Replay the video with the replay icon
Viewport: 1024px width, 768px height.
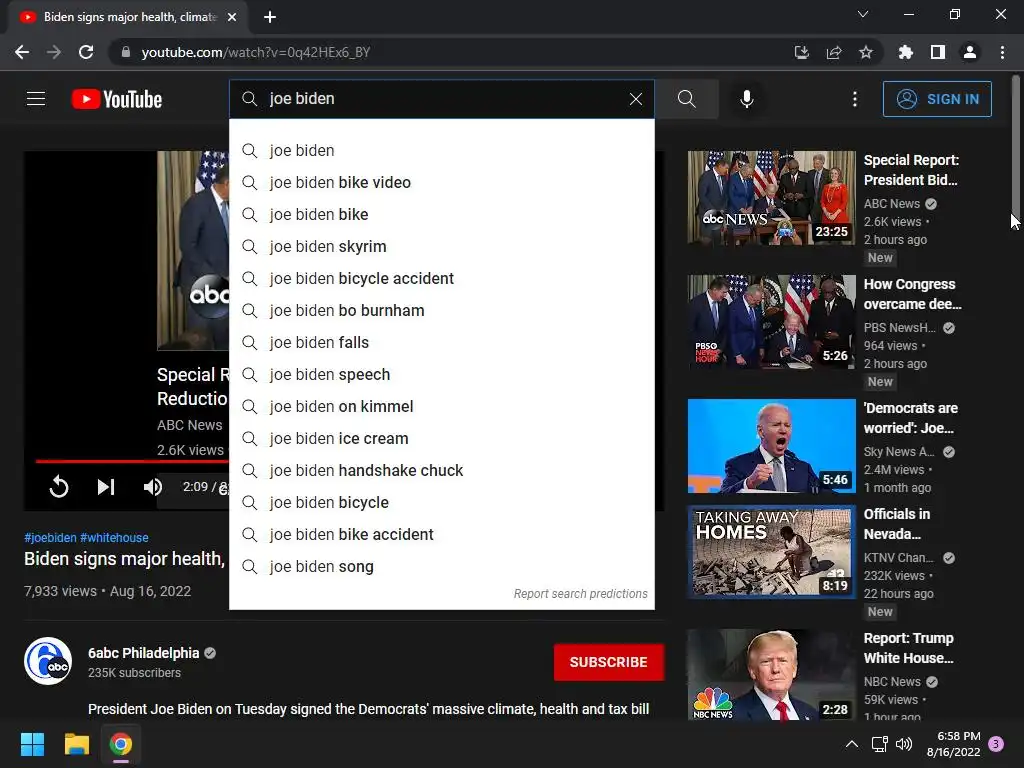click(59, 487)
